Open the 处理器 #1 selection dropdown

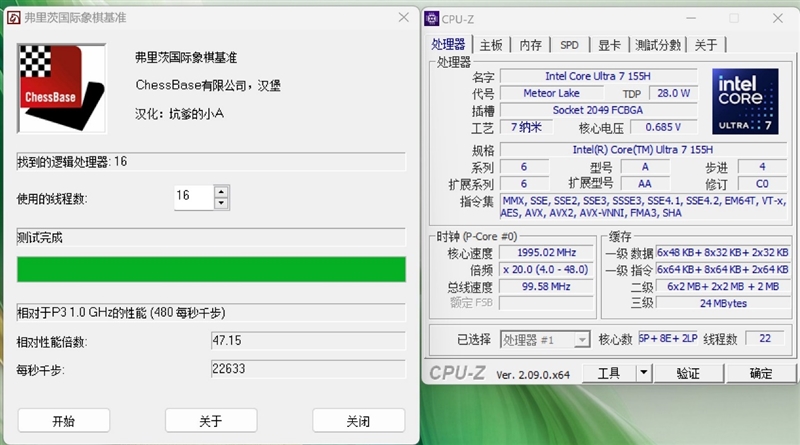[x=545, y=339]
